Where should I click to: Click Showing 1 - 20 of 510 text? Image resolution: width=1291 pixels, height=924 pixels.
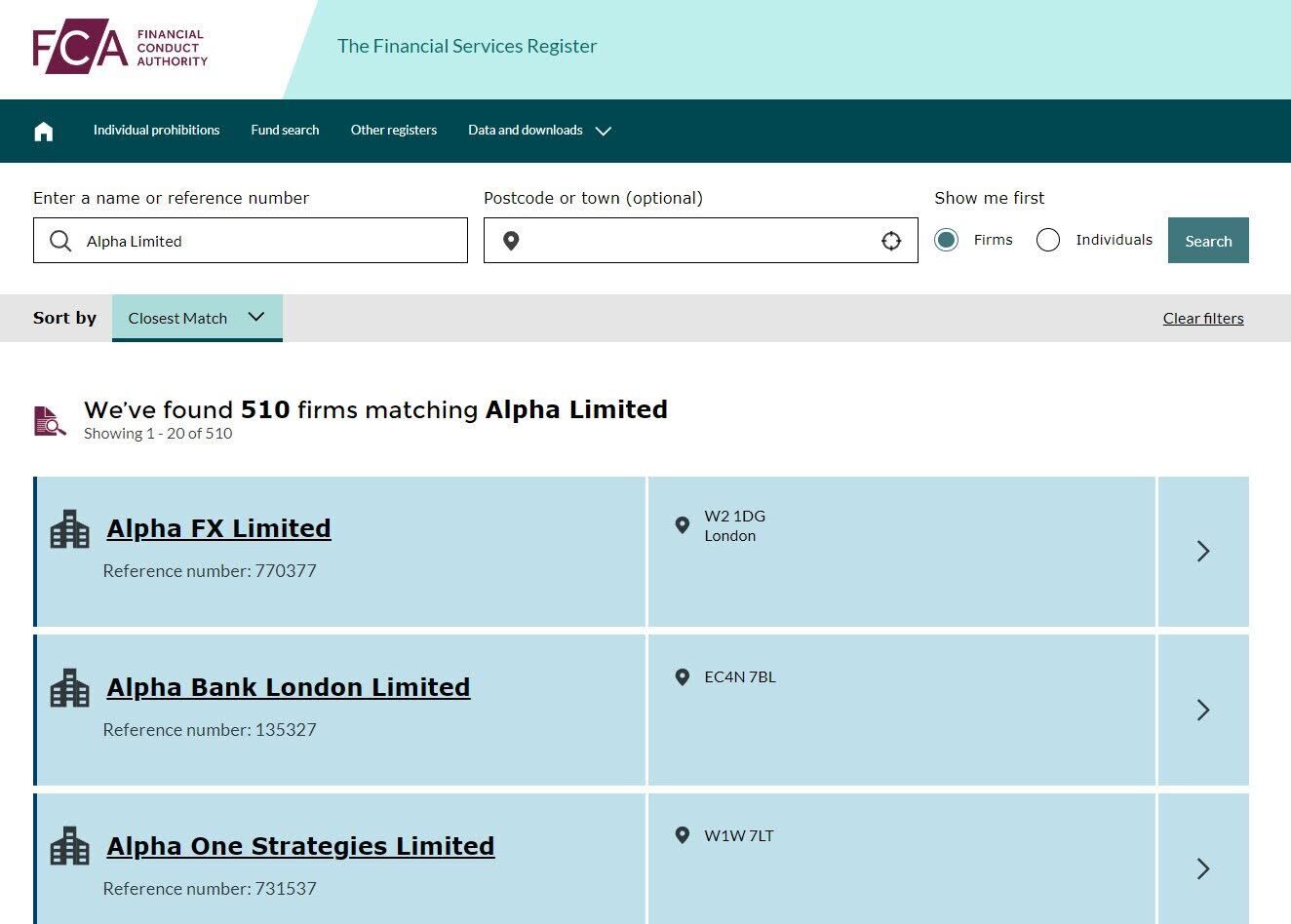[158, 434]
